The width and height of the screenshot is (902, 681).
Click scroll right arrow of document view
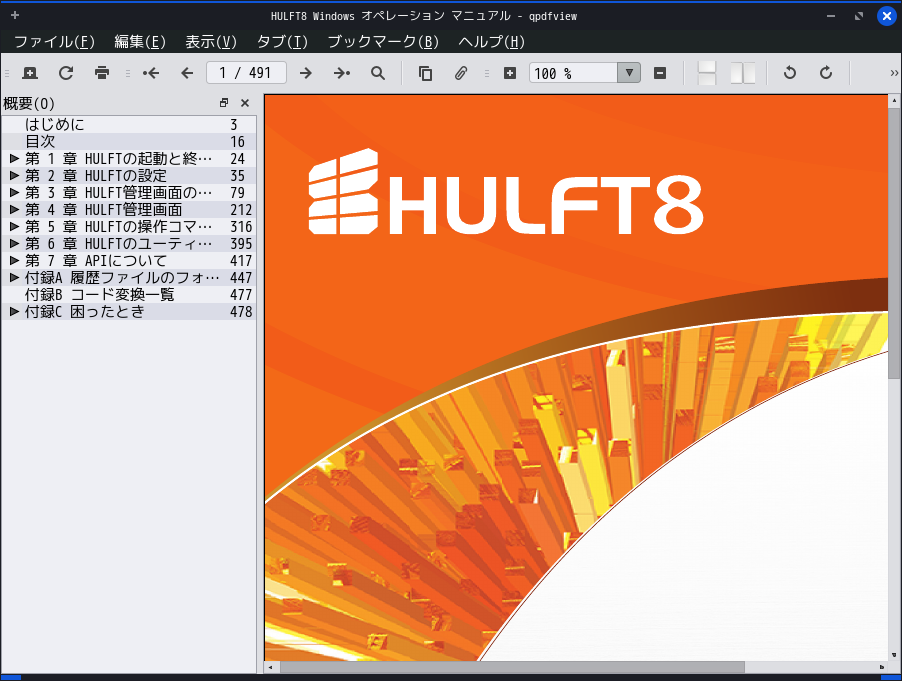[x=881, y=667]
